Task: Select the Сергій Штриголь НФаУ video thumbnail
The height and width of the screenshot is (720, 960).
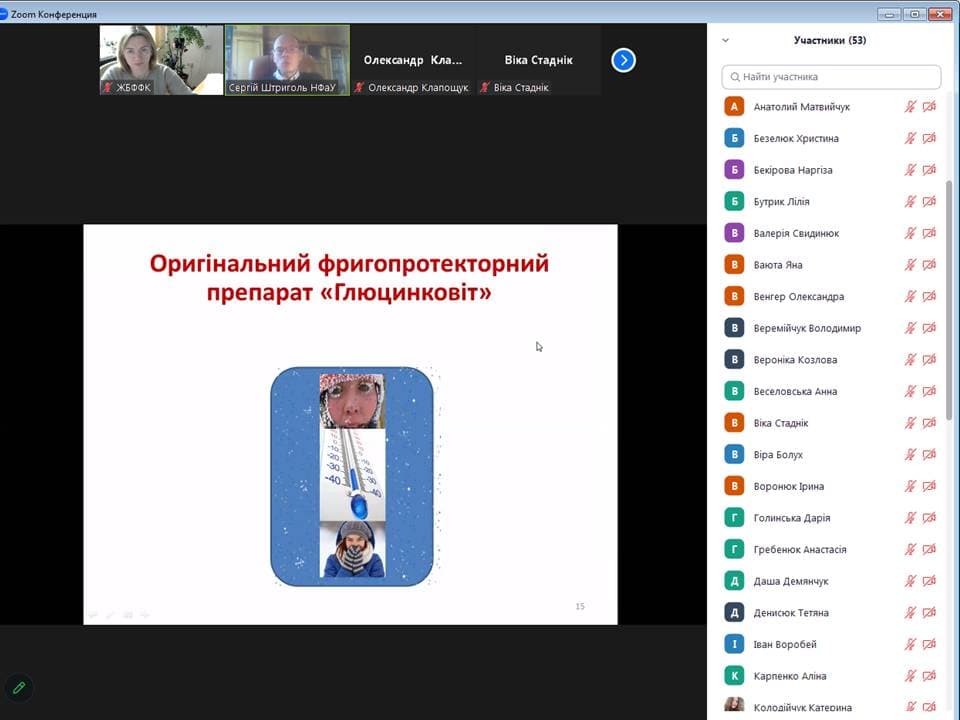Action: click(287, 60)
